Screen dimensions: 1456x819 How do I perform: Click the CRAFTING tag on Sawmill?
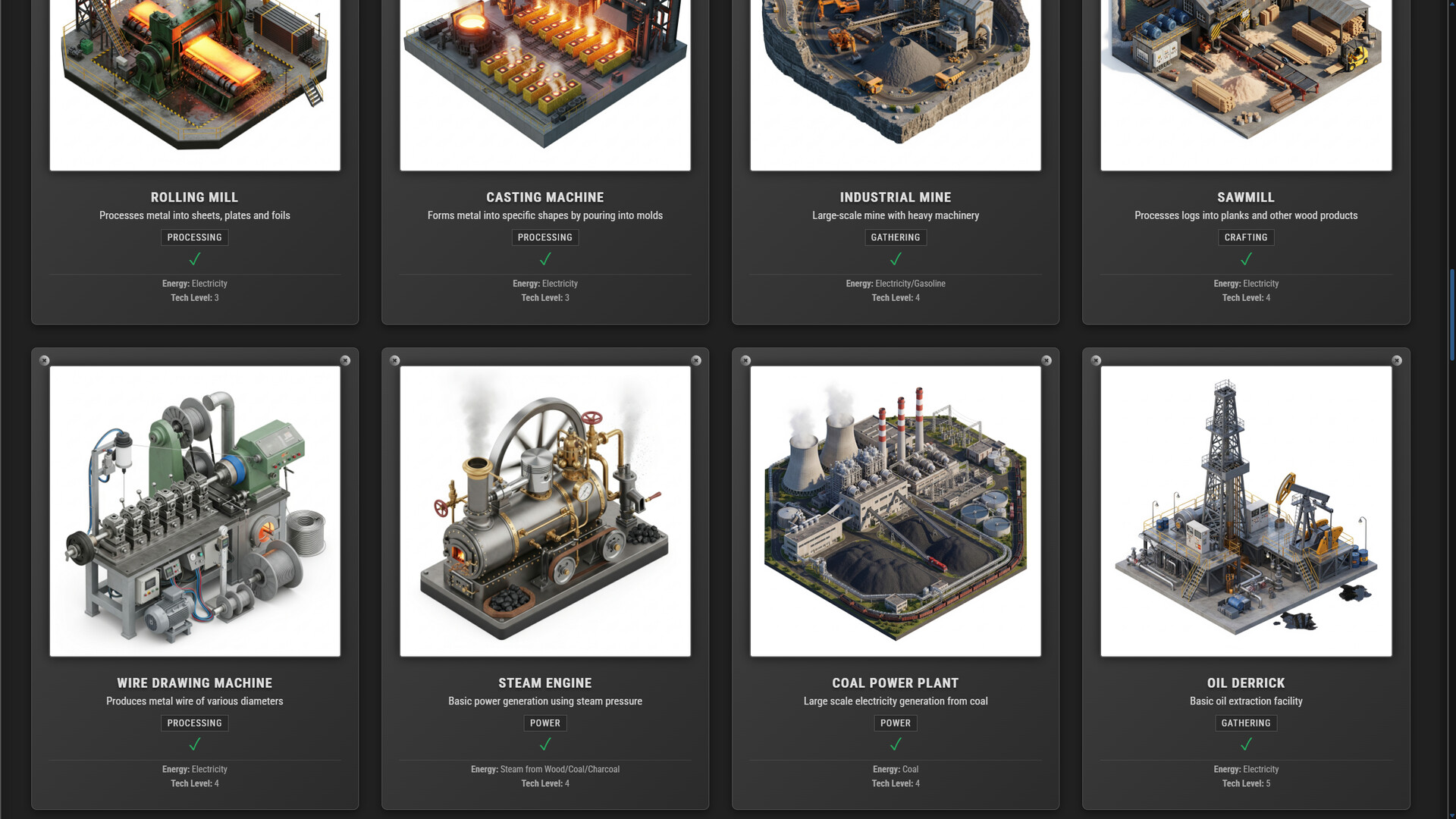[1246, 237]
